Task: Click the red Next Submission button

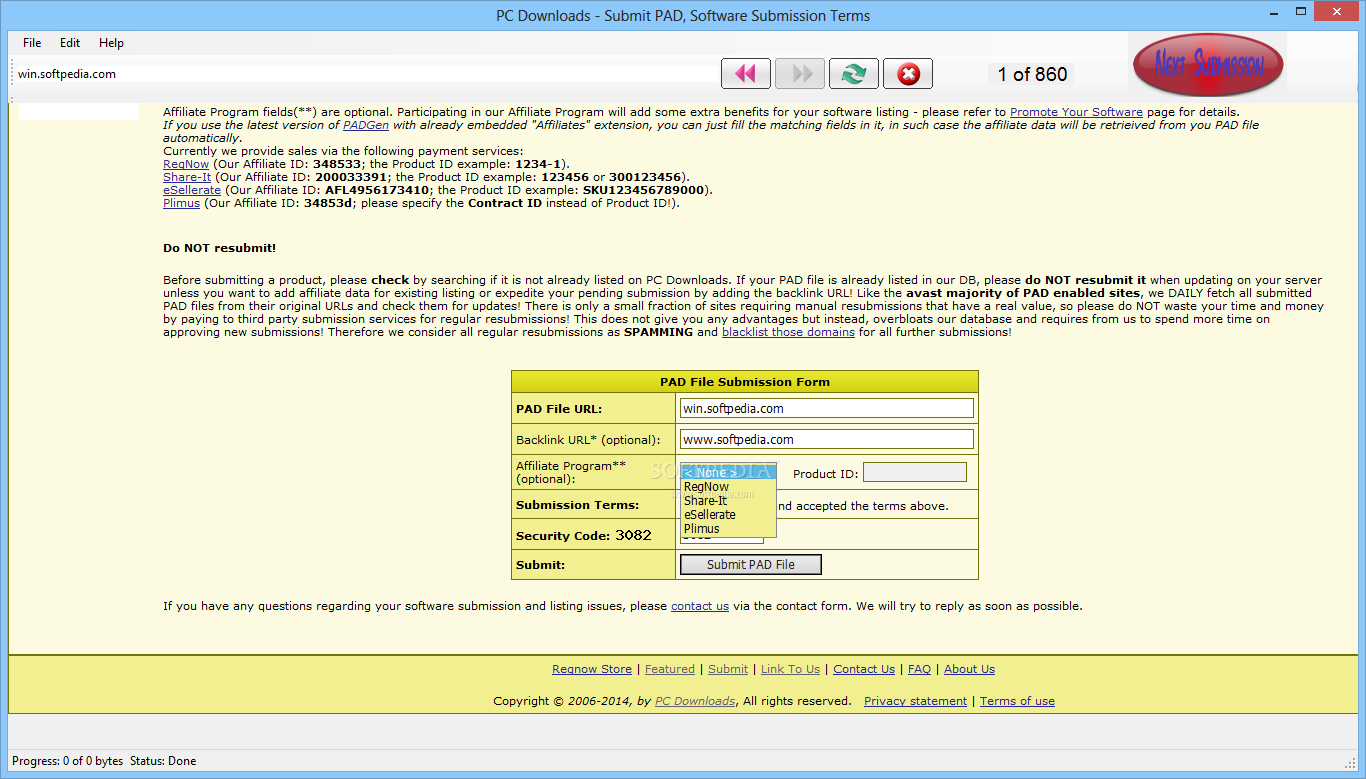Action: click(1208, 66)
